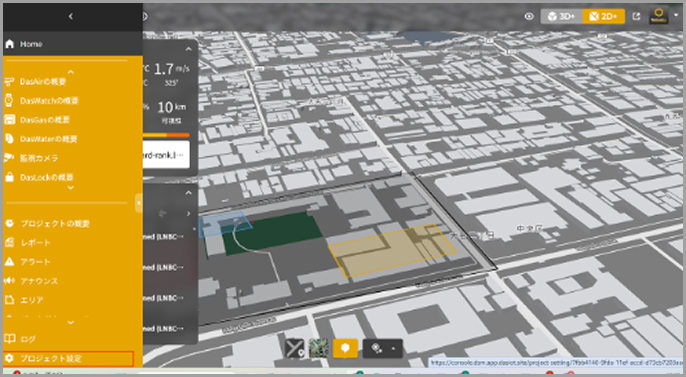This screenshot has width=686, height=377.
Task: Click the DasLock padlock icon
Action: click(x=9, y=177)
